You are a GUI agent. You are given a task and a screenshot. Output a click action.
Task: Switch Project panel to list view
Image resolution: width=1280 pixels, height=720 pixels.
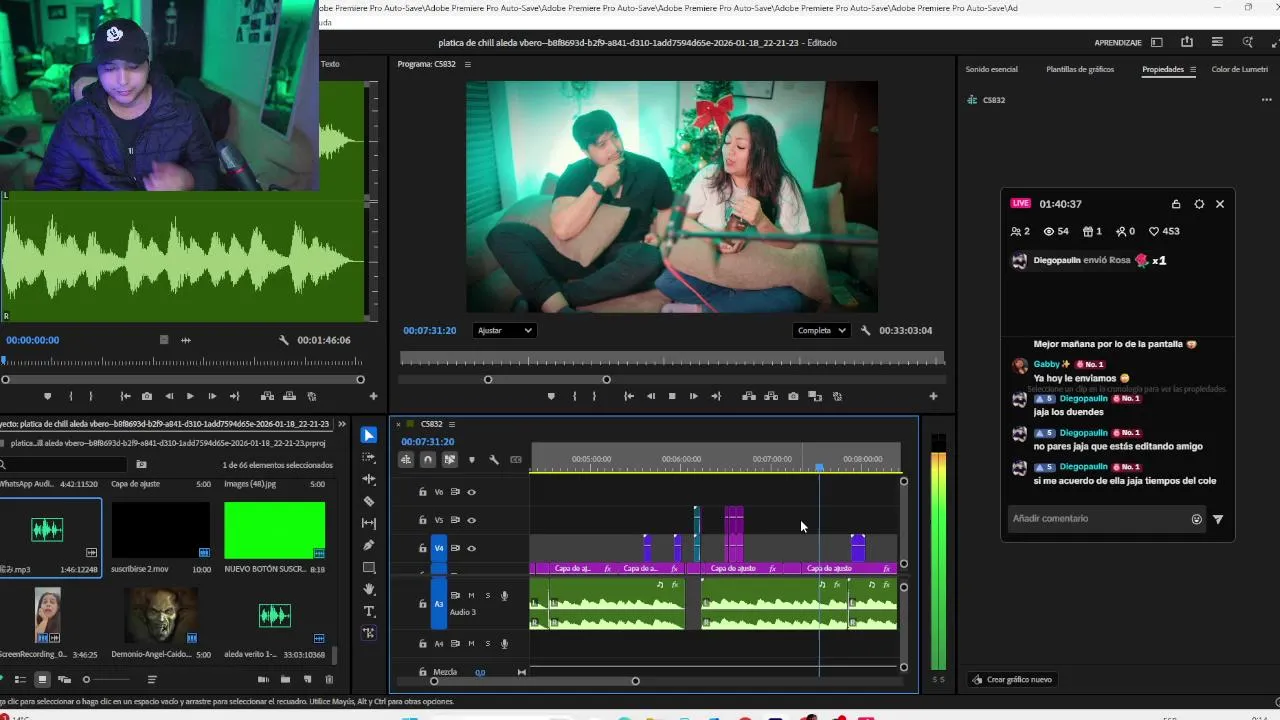(x=20, y=680)
